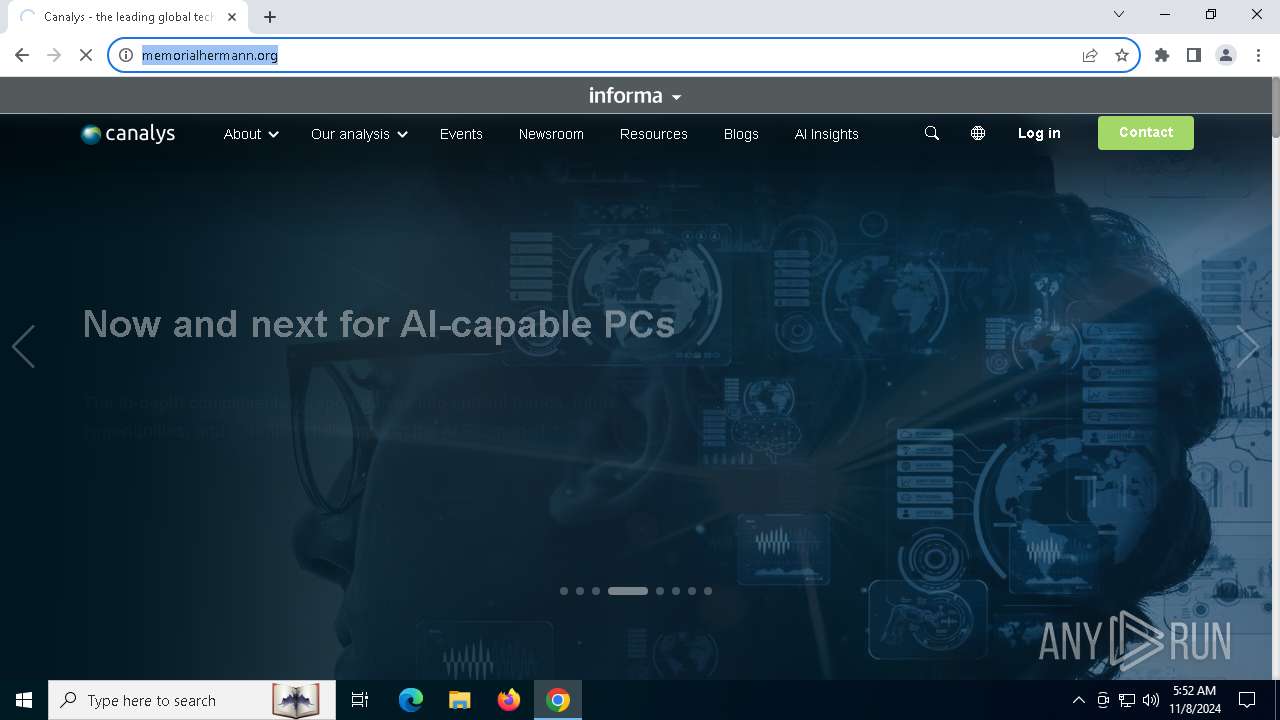
Task: Open the Windows Start menu
Action: (x=24, y=700)
